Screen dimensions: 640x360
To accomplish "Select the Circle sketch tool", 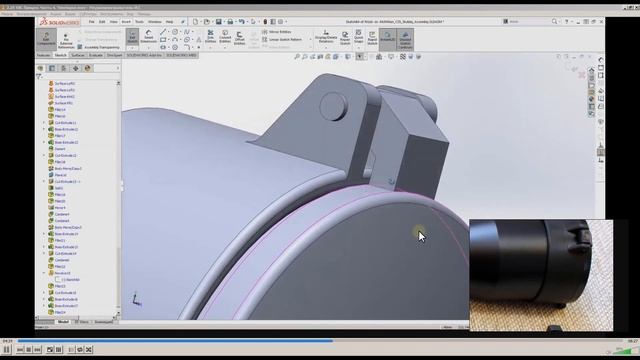I will pyautogui.click(x=175, y=32).
